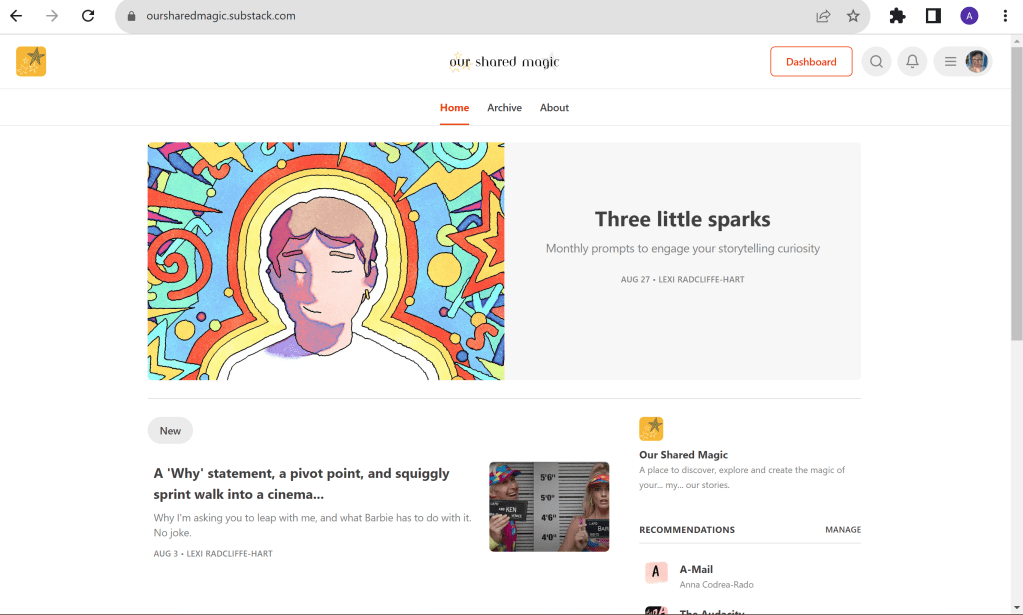Share this page via address bar icon
Image resolution: width=1023 pixels, height=615 pixels.
(x=823, y=16)
